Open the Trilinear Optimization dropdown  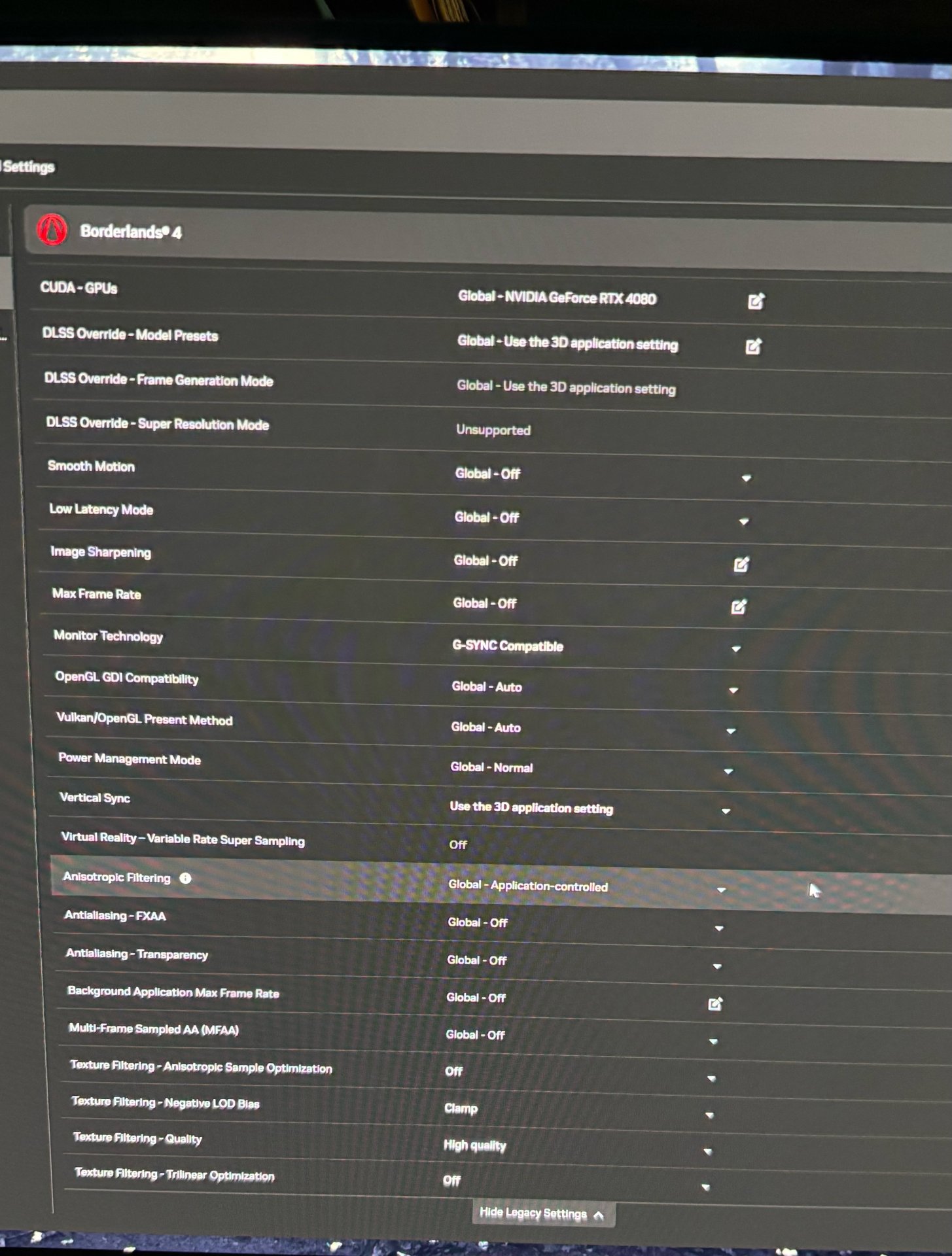coord(705,1187)
